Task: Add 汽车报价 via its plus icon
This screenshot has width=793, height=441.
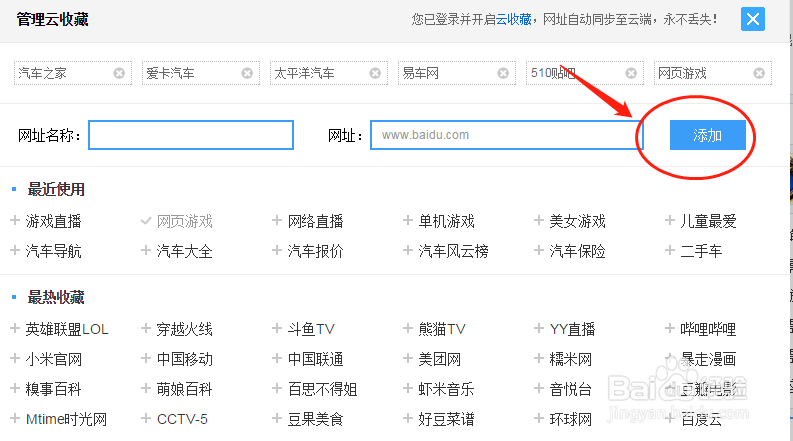Action: pos(277,250)
